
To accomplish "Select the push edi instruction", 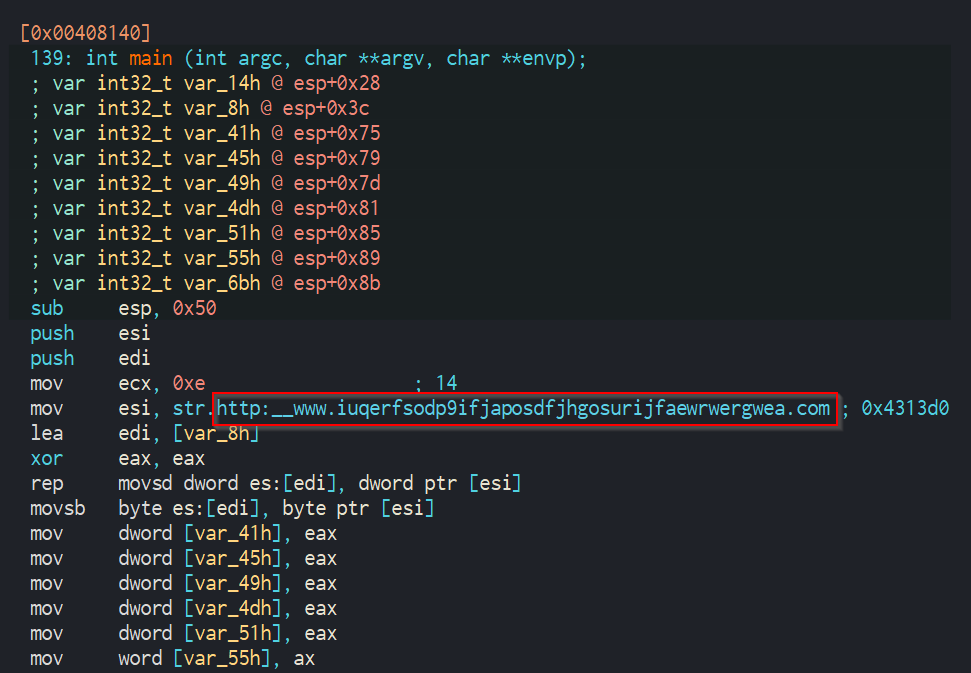I will pyautogui.click(x=90, y=358).
